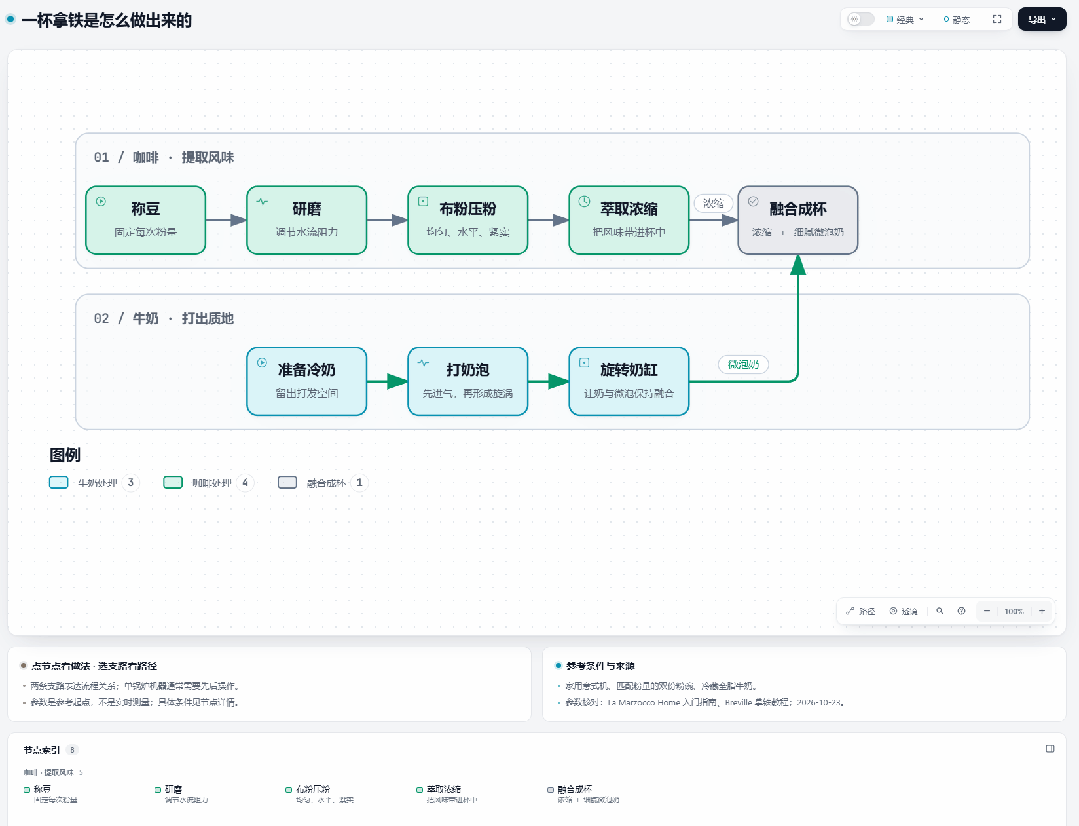Select 萃取浓缩 in the node index list
The height and width of the screenshot is (826, 1079).
pos(447,794)
